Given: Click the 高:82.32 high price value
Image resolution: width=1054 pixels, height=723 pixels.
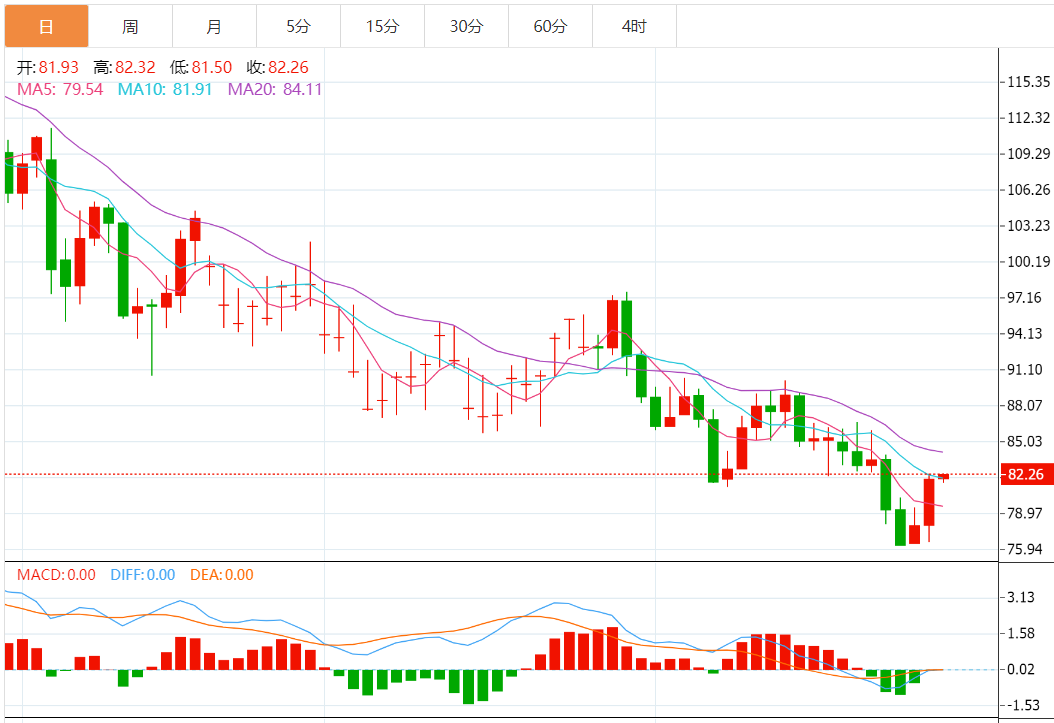Looking at the screenshot, I should point(124,67).
